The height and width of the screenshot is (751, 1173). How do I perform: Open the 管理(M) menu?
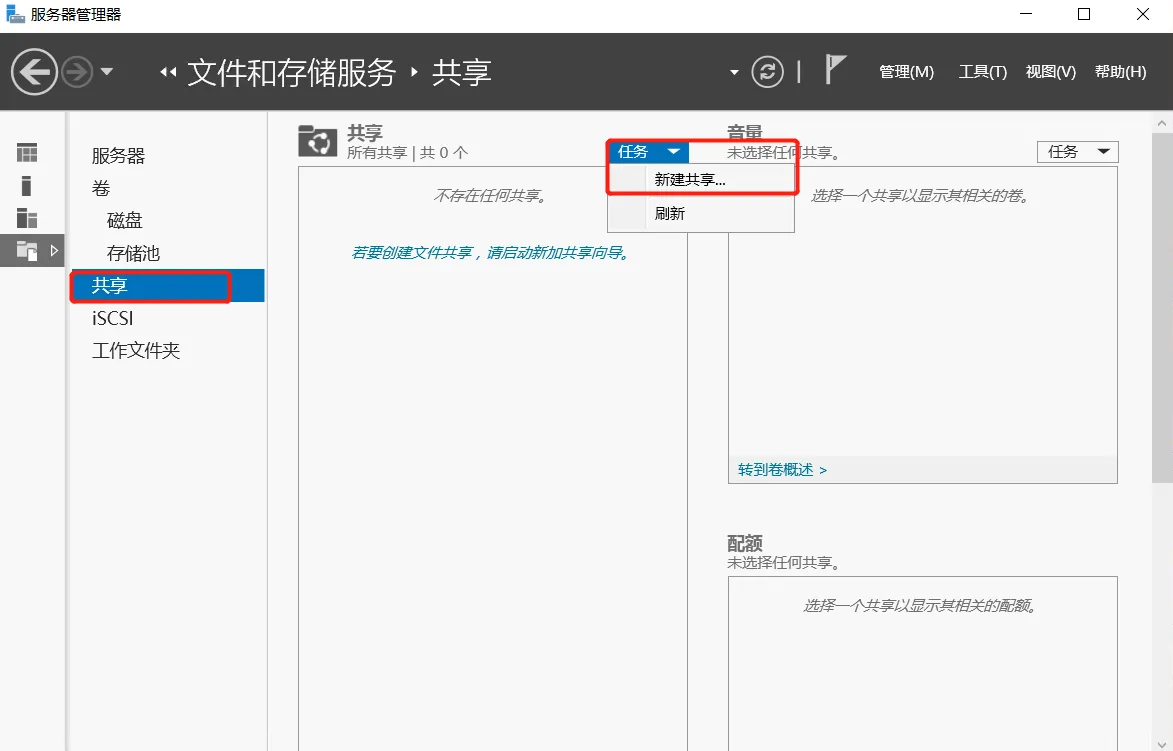point(906,72)
